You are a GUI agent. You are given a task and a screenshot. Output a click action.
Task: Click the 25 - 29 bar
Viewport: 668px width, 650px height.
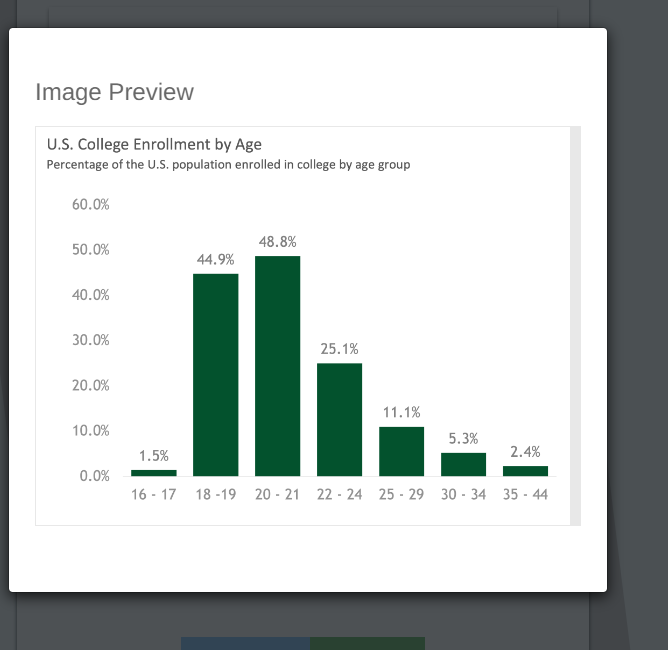pos(401,451)
